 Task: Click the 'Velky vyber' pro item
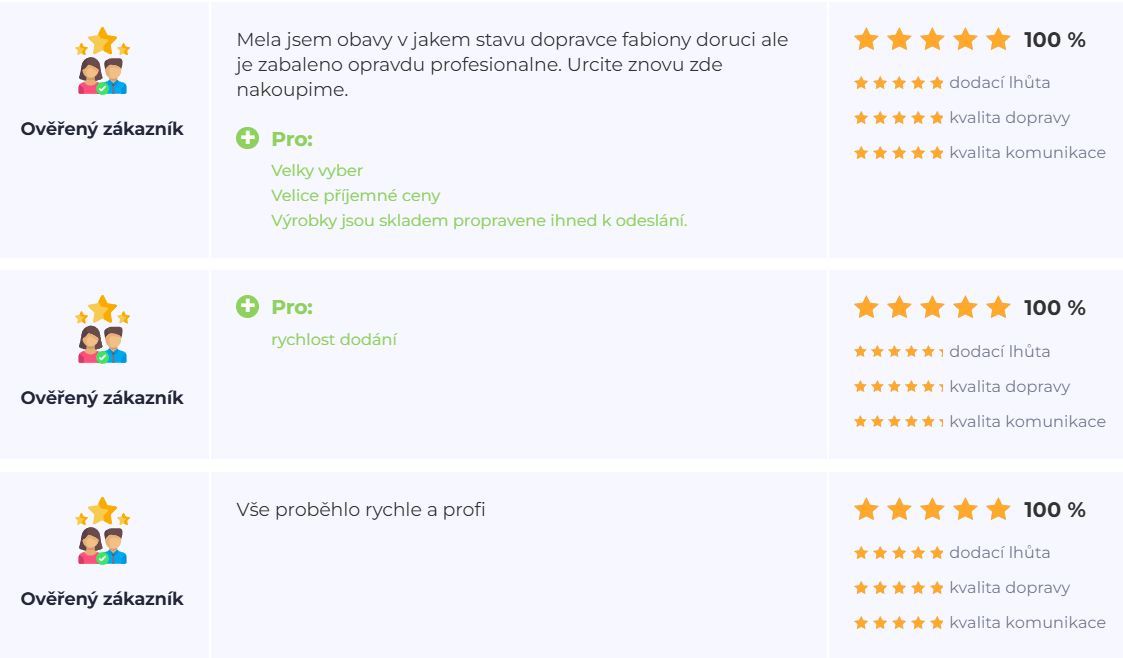pyautogui.click(x=317, y=171)
